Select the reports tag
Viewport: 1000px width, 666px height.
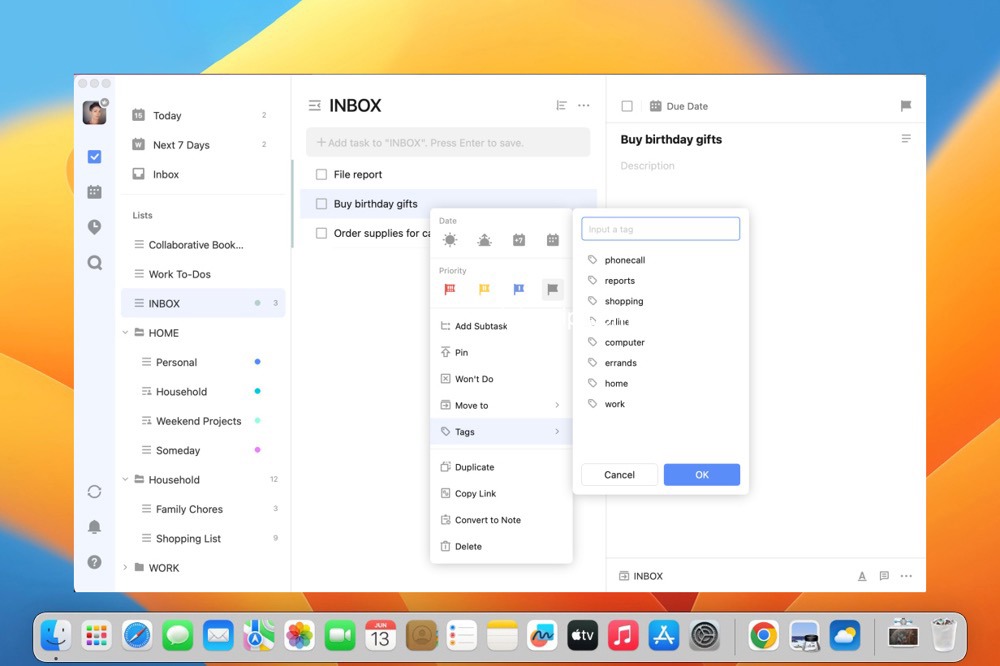click(x=661, y=281)
